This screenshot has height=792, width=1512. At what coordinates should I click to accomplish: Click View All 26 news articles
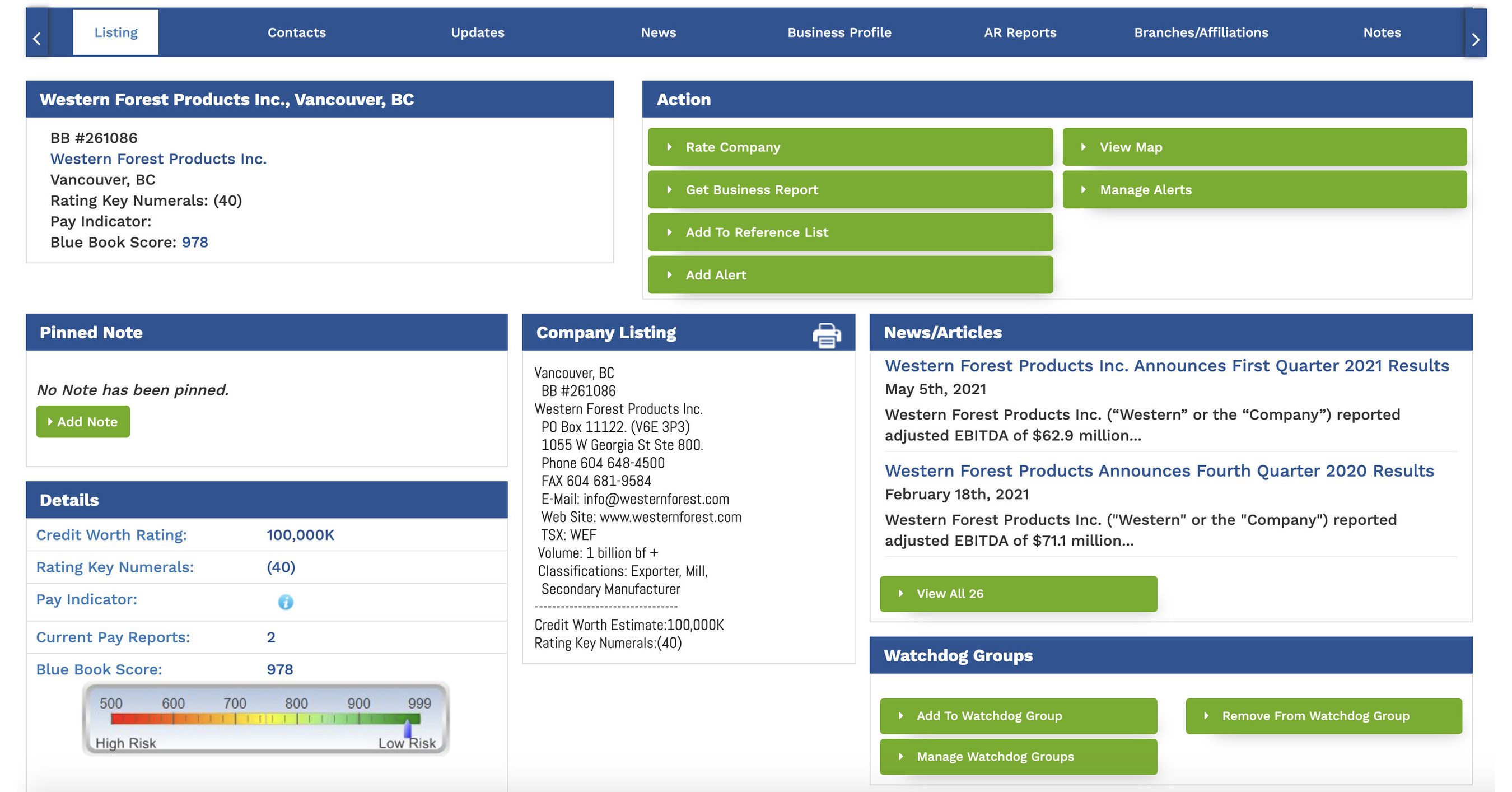[1019, 594]
